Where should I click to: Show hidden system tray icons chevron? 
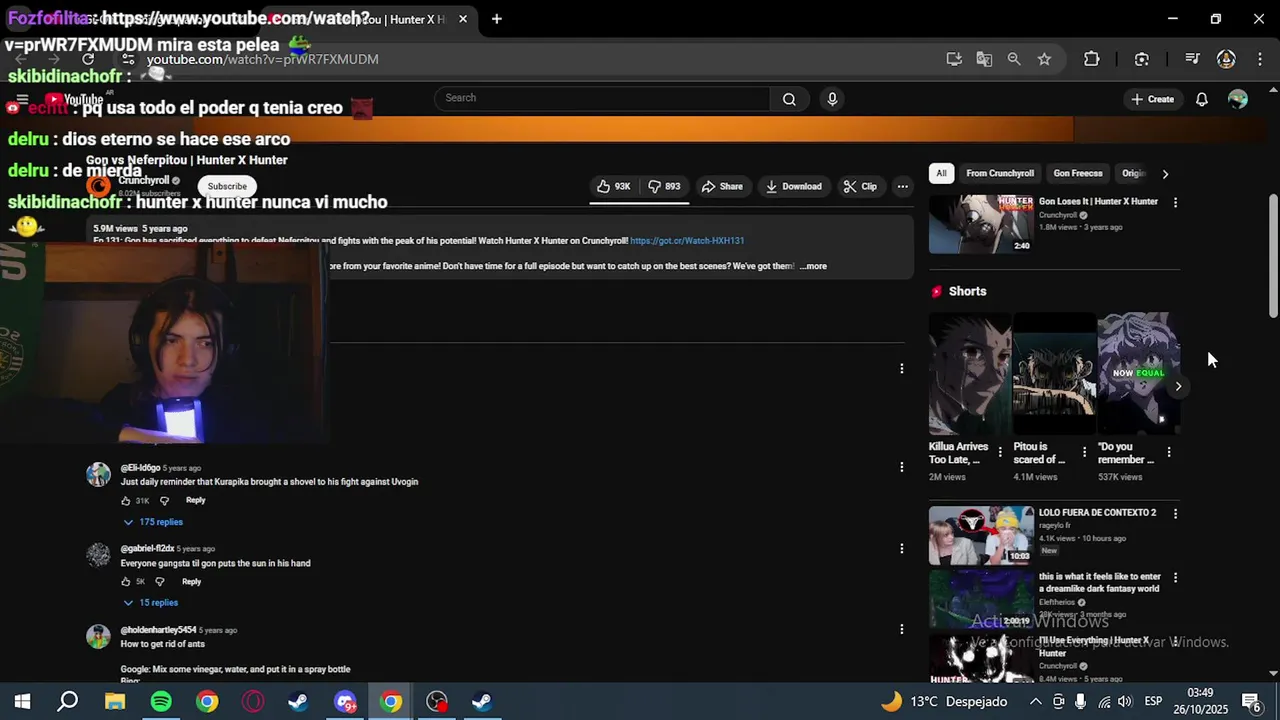tap(1035, 701)
